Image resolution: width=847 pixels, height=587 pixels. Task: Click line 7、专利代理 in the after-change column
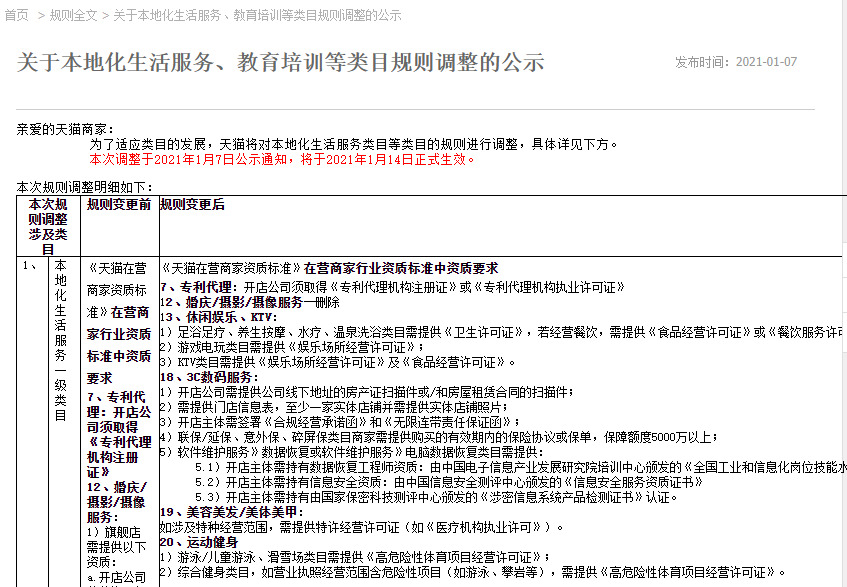coord(392,287)
